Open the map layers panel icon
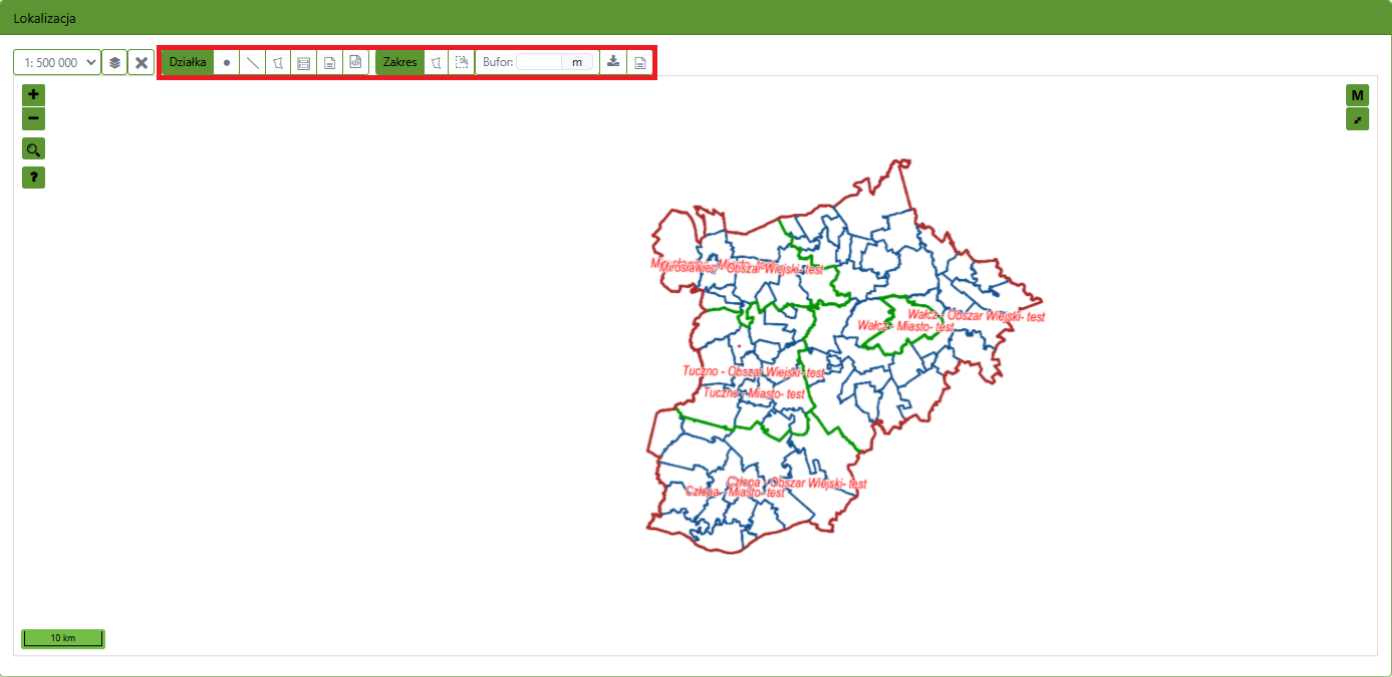Screen dimensions: 1392x677 pyautogui.click(x=114, y=62)
